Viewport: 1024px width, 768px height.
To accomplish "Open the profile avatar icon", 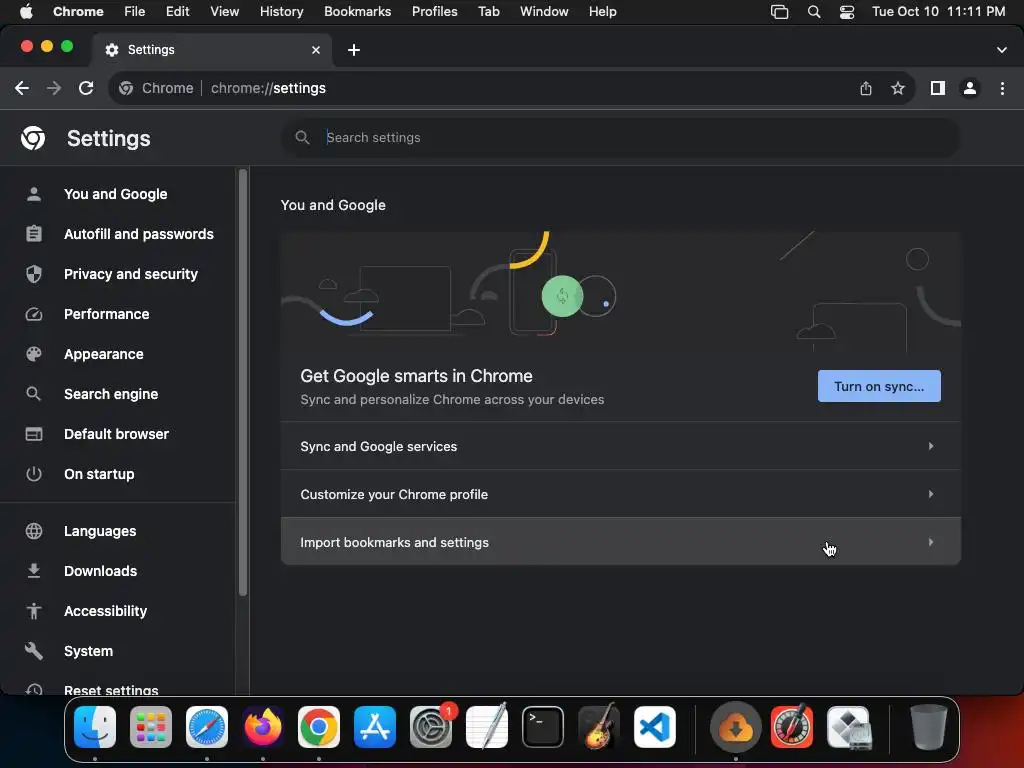I will pyautogui.click(x=970, y=88).
